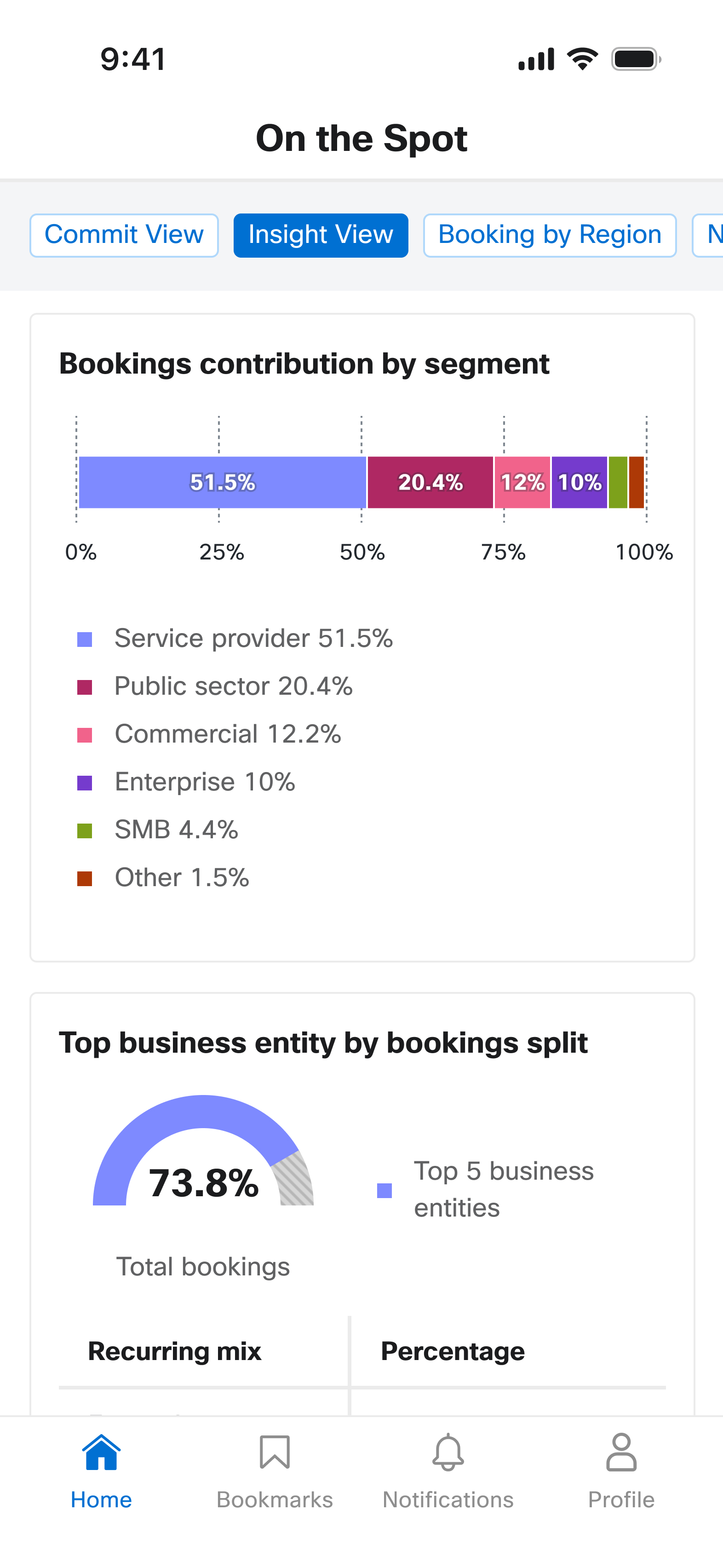
Task: Tap the cellular signal bars icon
Action: 536,59
